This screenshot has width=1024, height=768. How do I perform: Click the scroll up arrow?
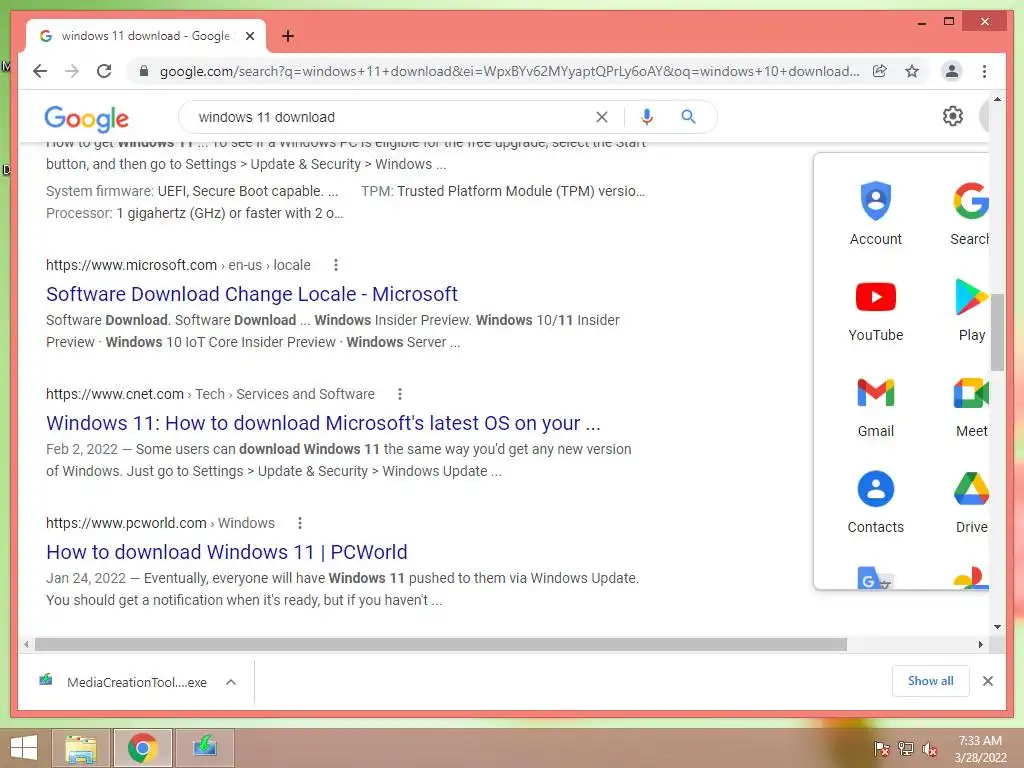(997, 100)
